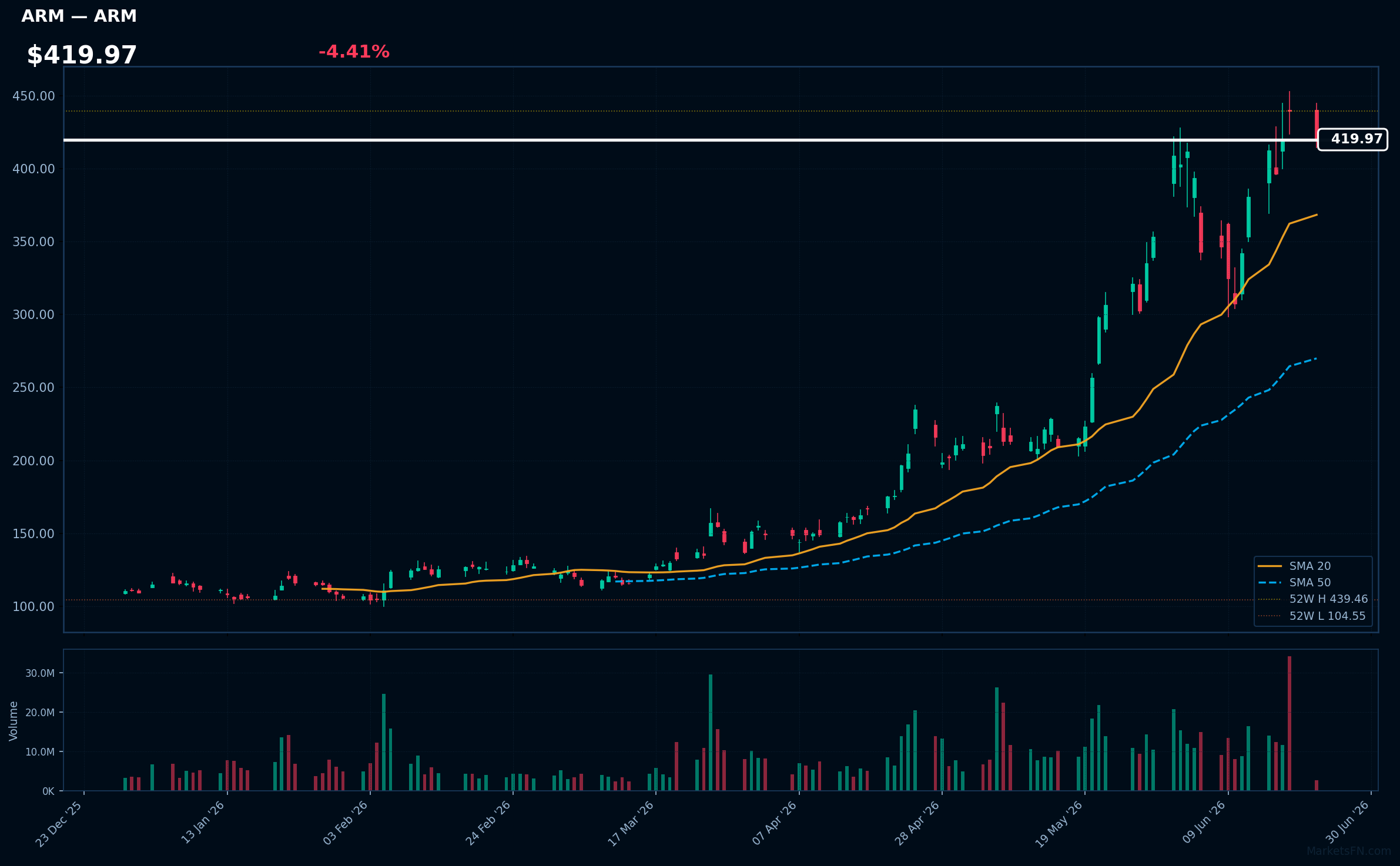
Task: Click the "17 Mar '26" date label
Action: 631,823
